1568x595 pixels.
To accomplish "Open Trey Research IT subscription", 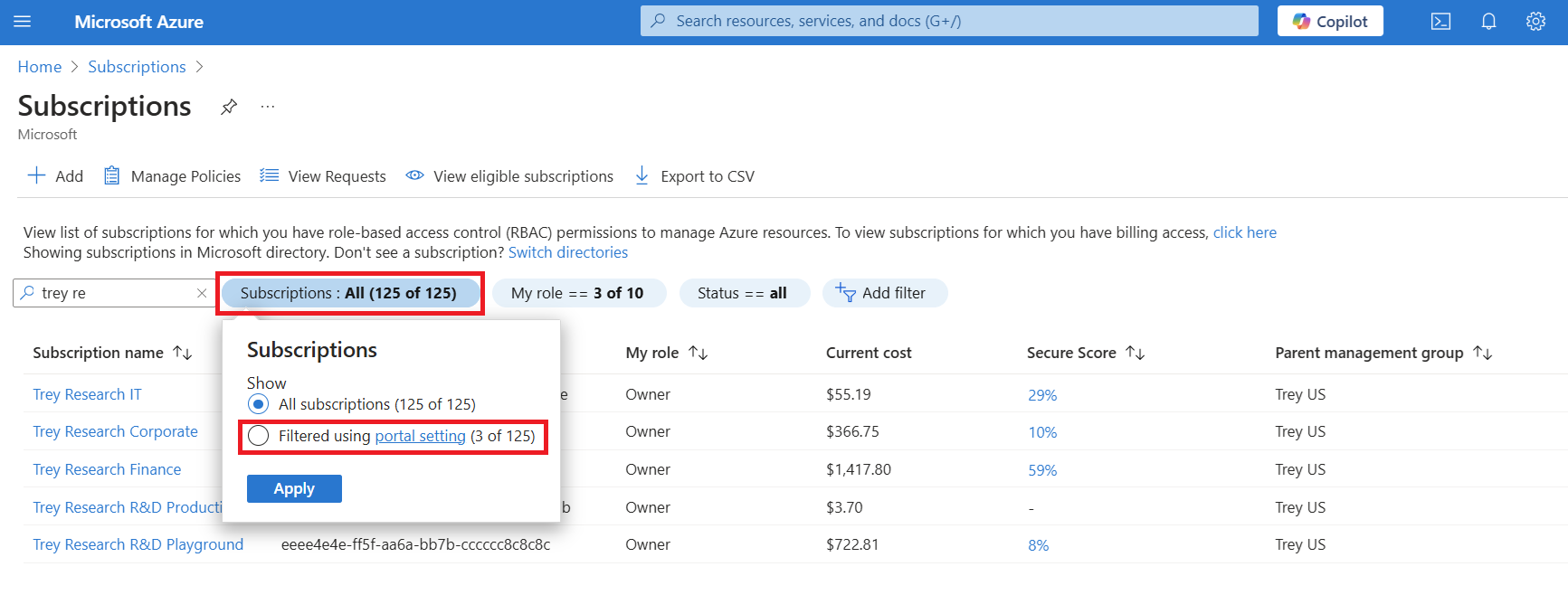I will click(87, 394).
